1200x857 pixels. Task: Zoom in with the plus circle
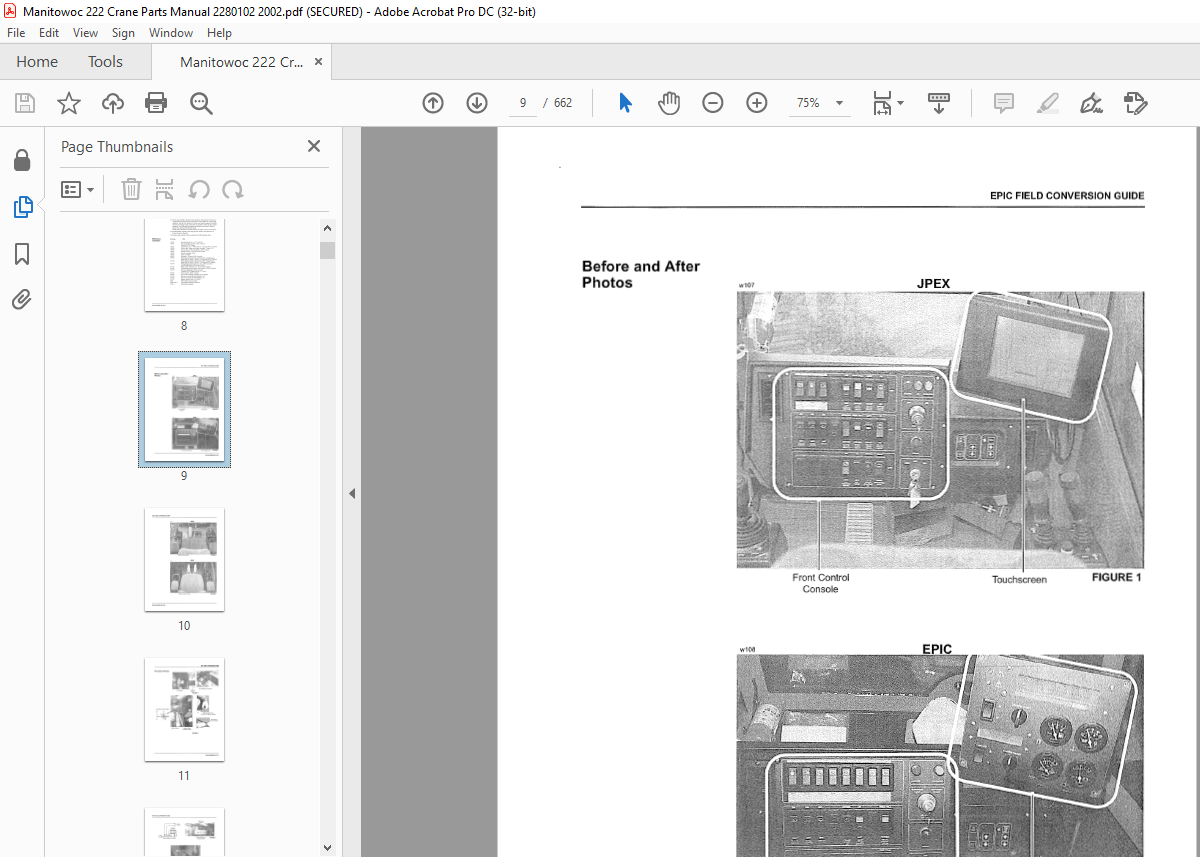[x=757, y=103]
